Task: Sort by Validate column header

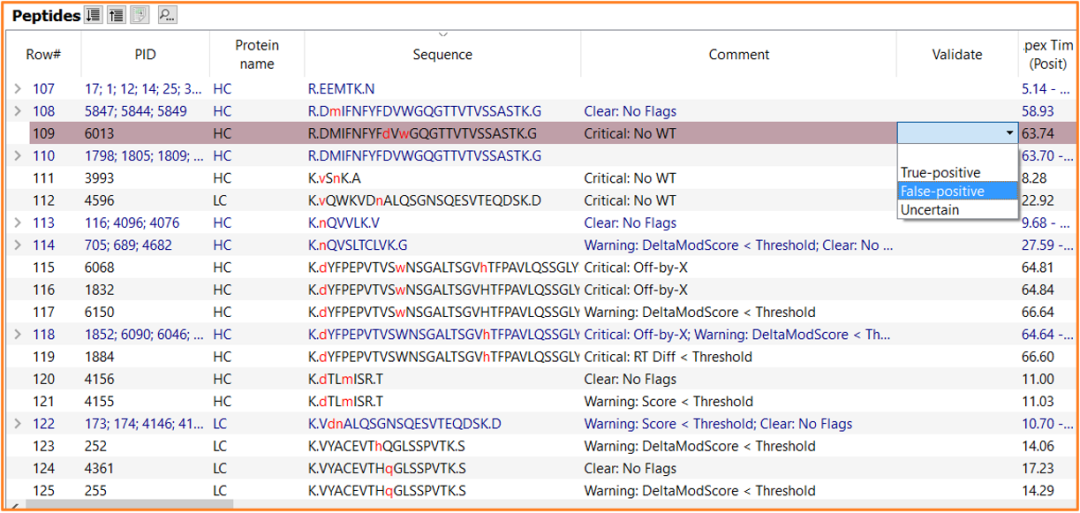Action: coord(957,54)
